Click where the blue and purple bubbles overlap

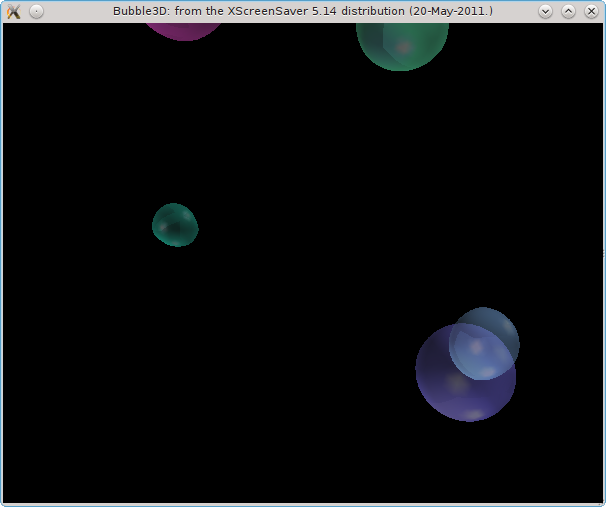point(478,355)
